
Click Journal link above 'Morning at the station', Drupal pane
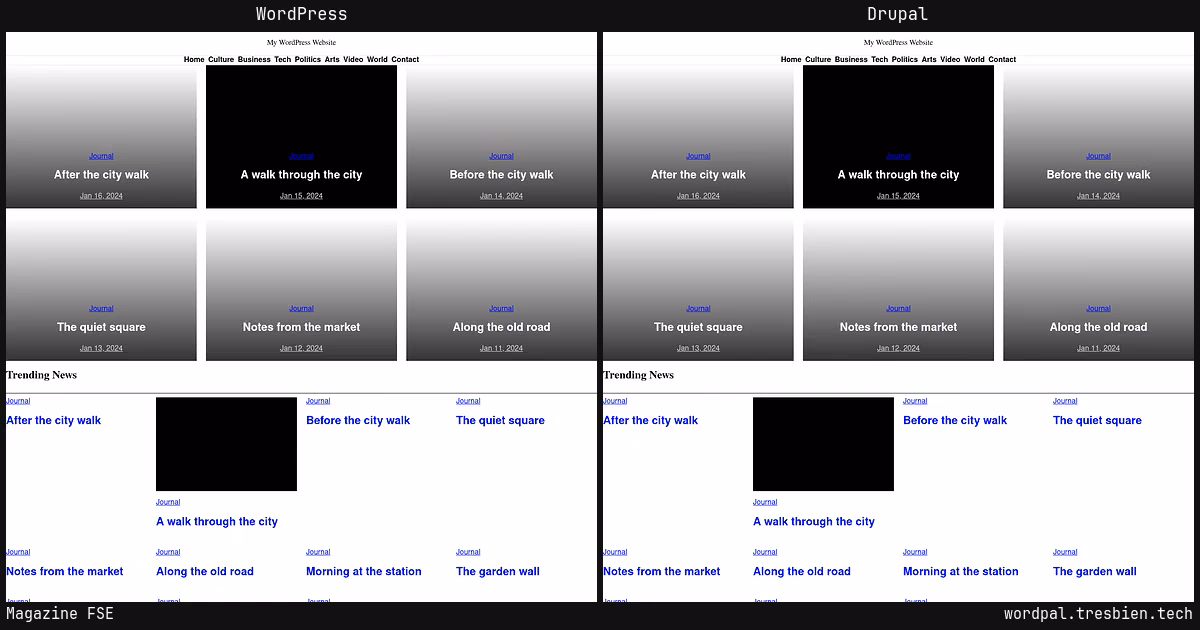point(915,552)
